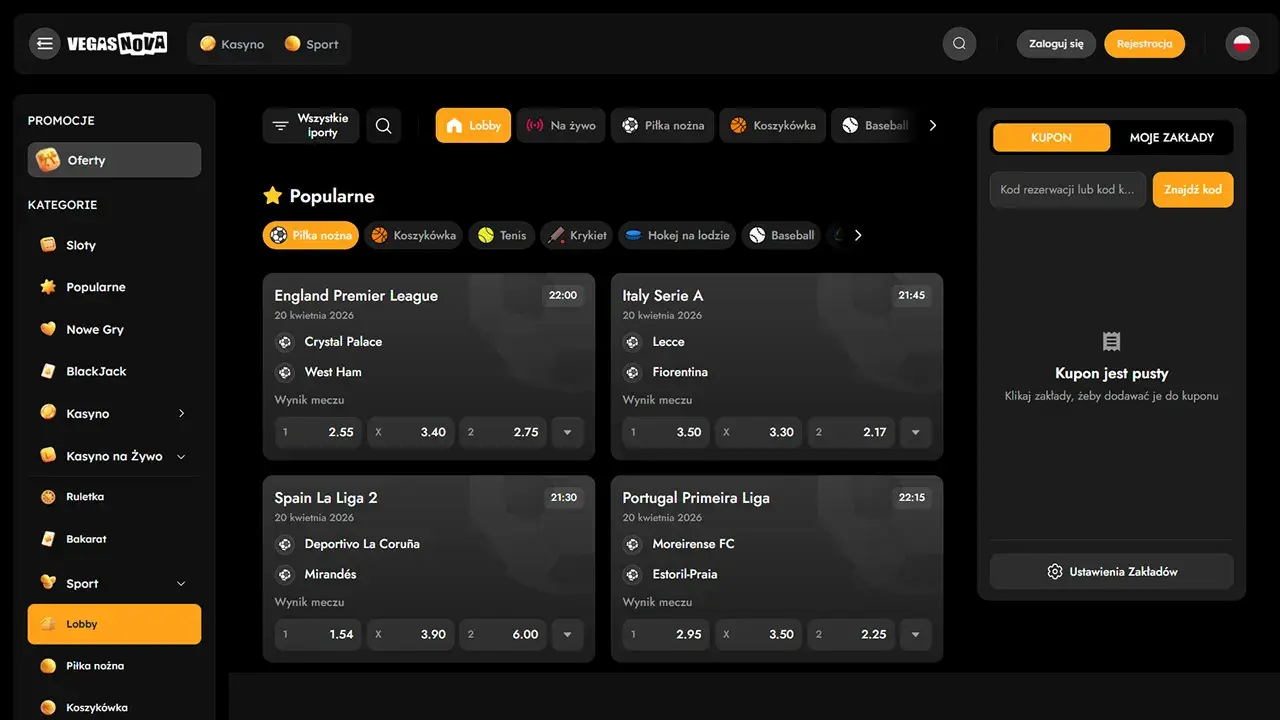Click the Bakarat icon in sidebar
Viewport: 1280px width, 720px height.
(48, 539)
